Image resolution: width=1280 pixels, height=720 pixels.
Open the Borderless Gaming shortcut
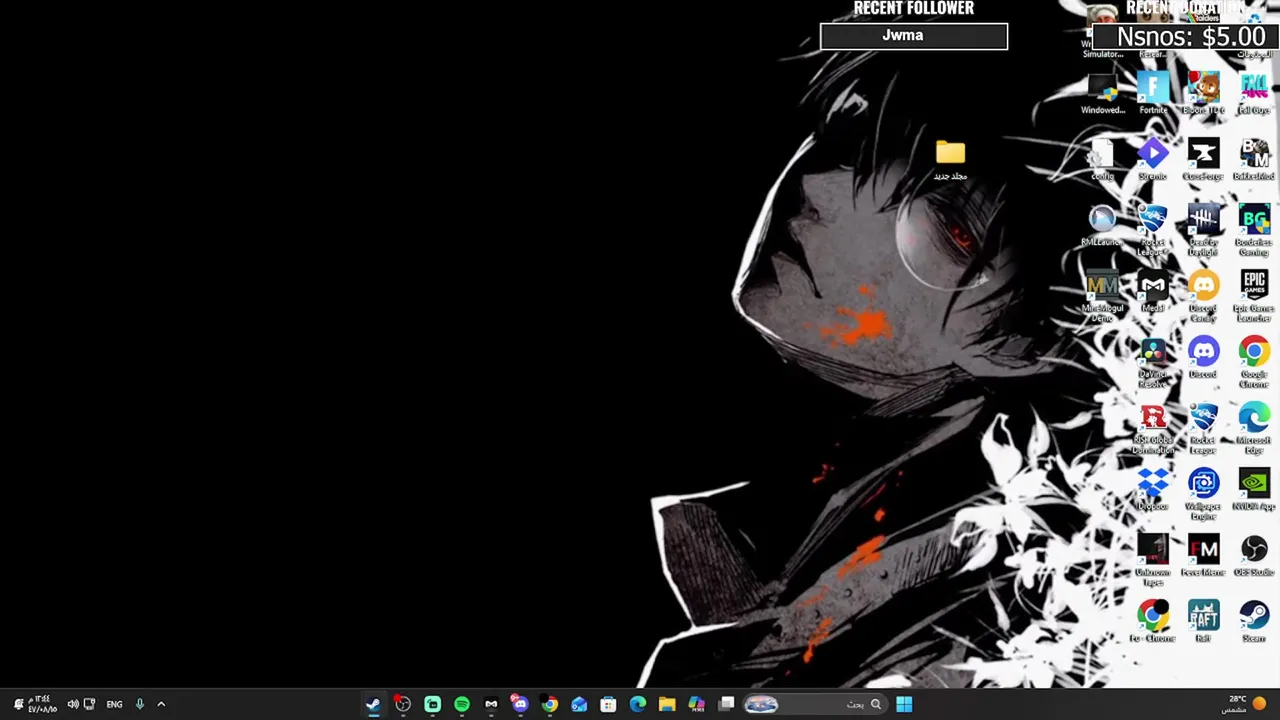(x=1254, y=230)
